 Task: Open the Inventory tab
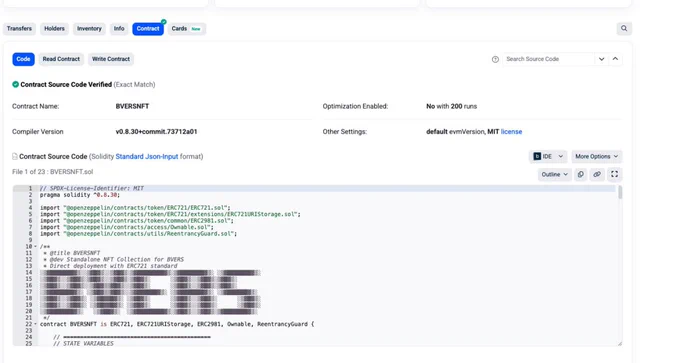(89, 29)
